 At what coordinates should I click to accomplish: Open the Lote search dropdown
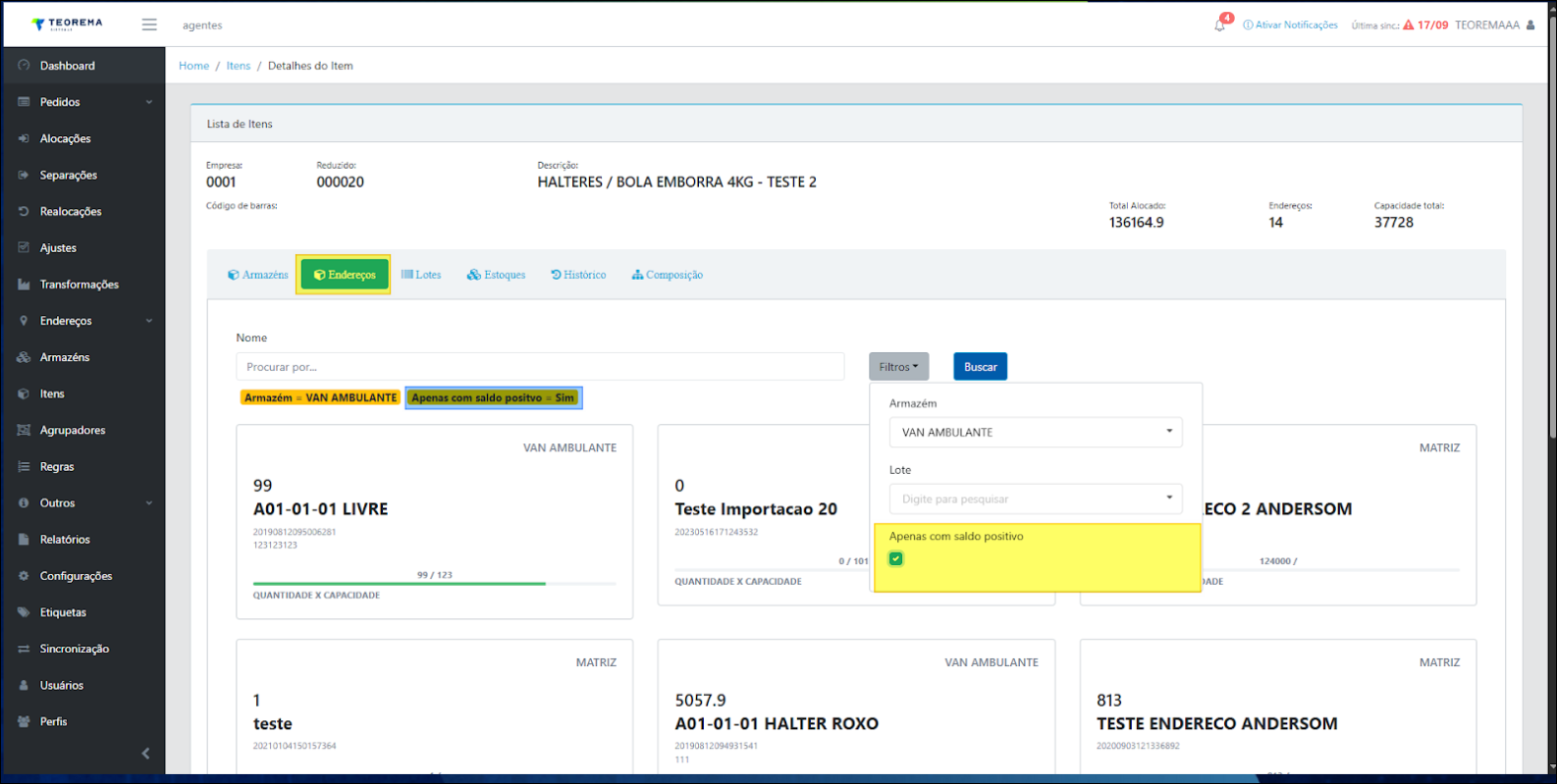pyautogui.click(x=1035, y=498)
